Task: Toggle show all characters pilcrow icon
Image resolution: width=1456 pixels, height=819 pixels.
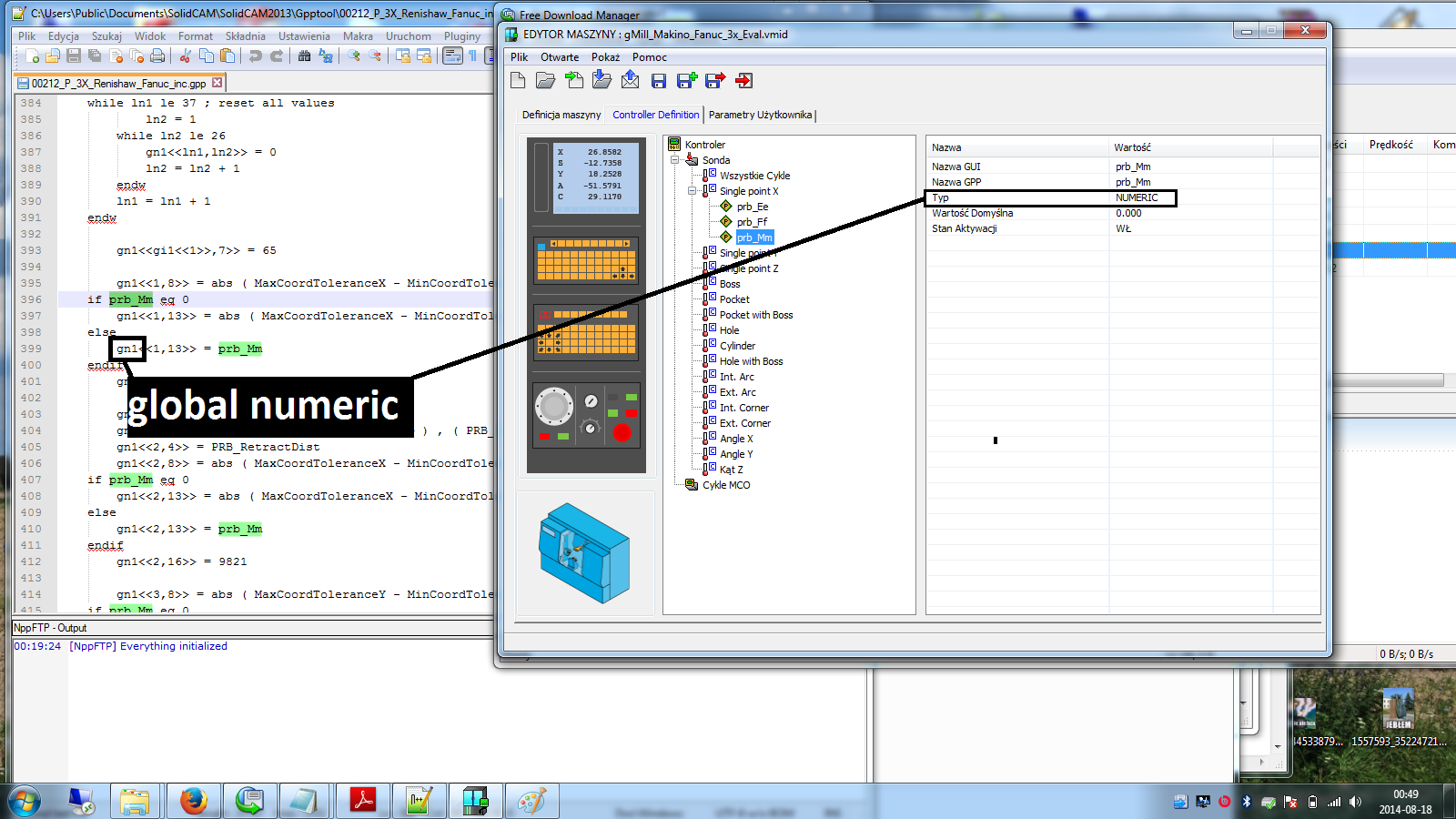Action: point(472,56)
